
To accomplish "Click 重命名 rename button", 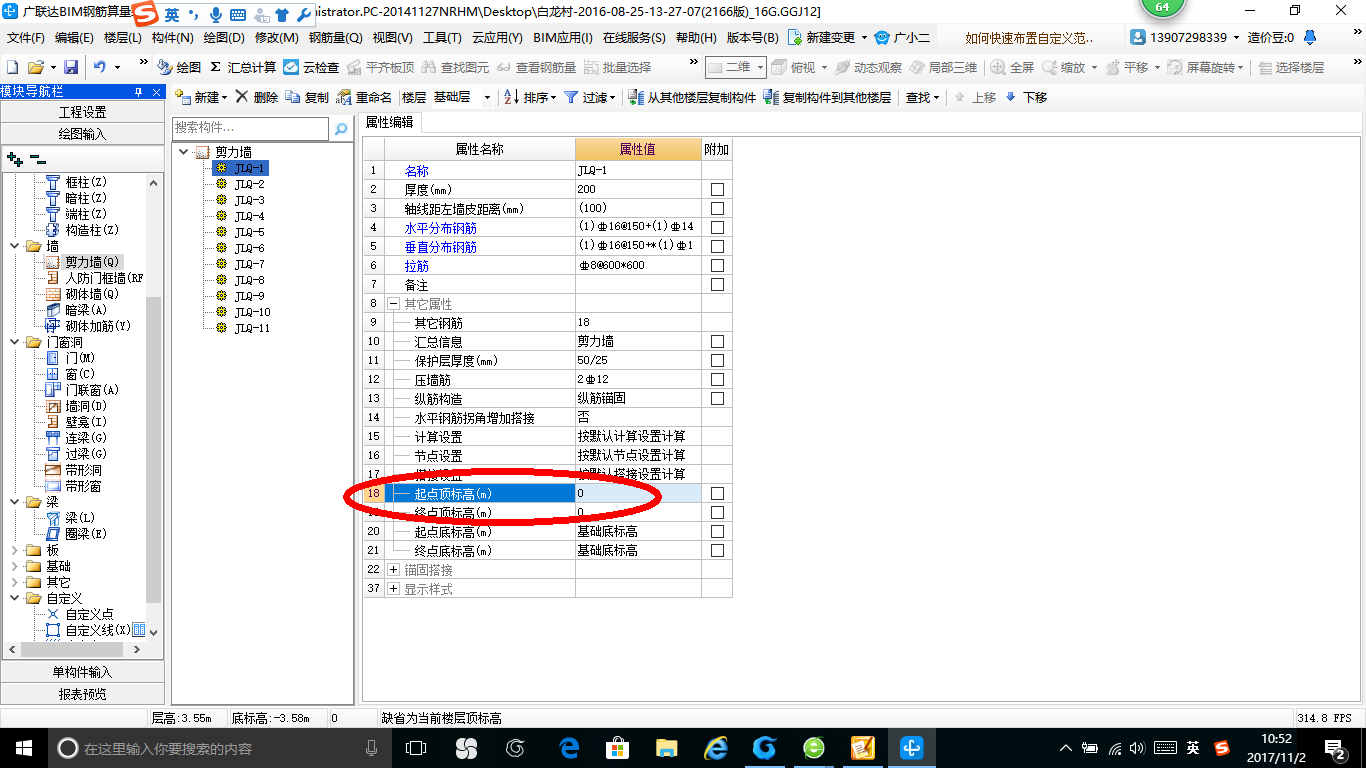I will tap(365, 97).
